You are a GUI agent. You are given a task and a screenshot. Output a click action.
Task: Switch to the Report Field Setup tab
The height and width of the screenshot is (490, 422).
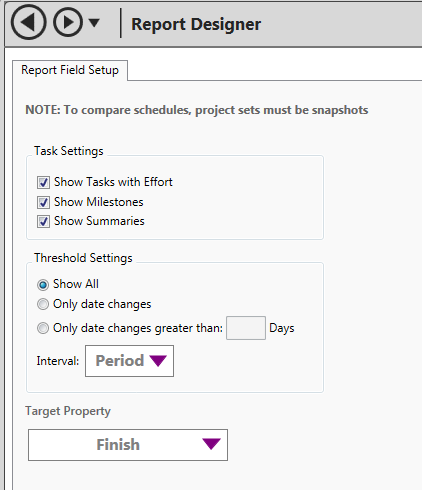70,70
